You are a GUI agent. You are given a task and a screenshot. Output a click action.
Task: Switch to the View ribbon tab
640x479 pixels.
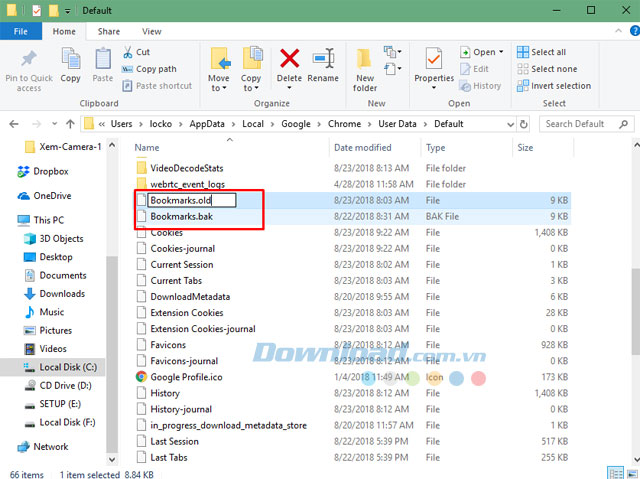[151, 32]
